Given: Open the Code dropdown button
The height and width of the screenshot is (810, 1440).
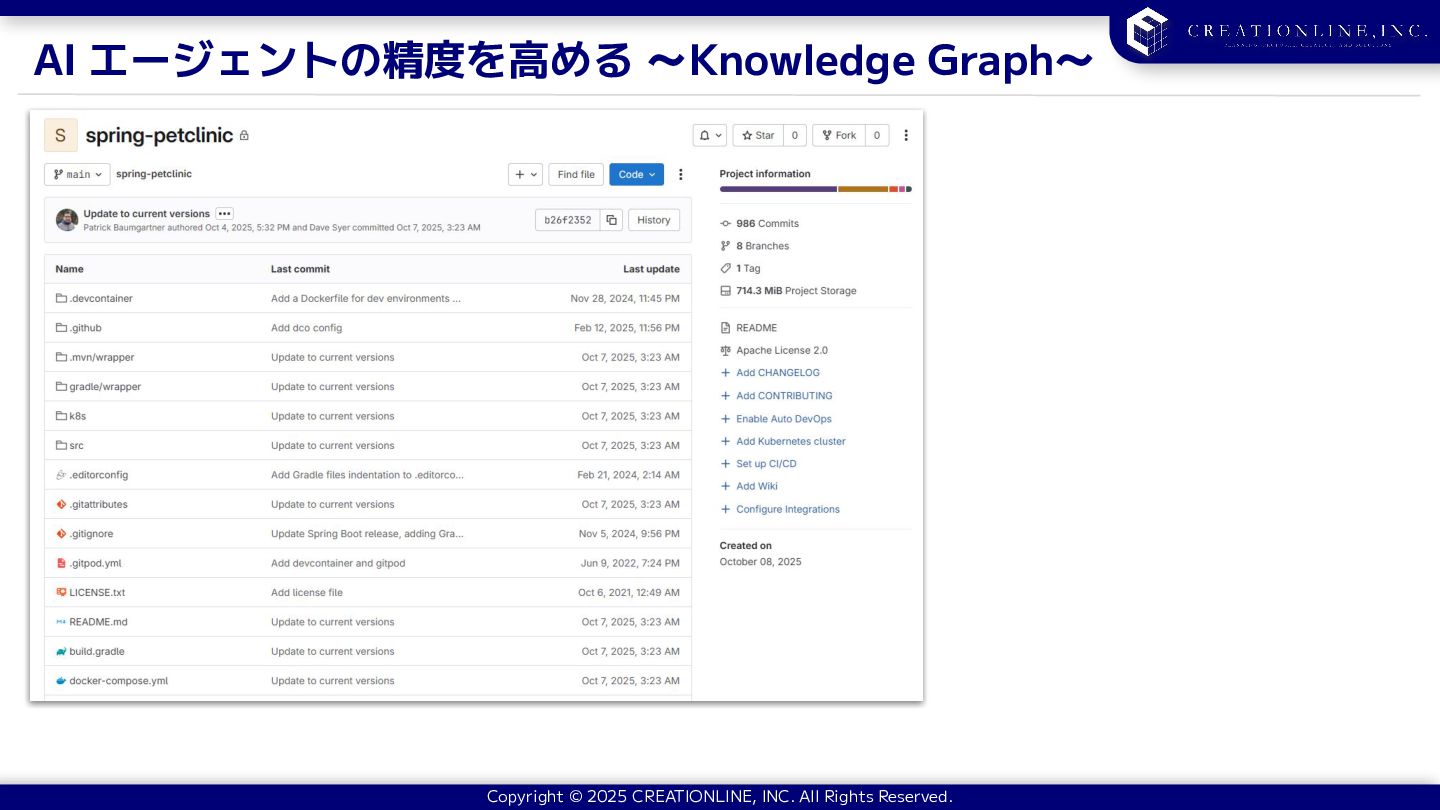Looking at the screenshot, I should 637,174.
